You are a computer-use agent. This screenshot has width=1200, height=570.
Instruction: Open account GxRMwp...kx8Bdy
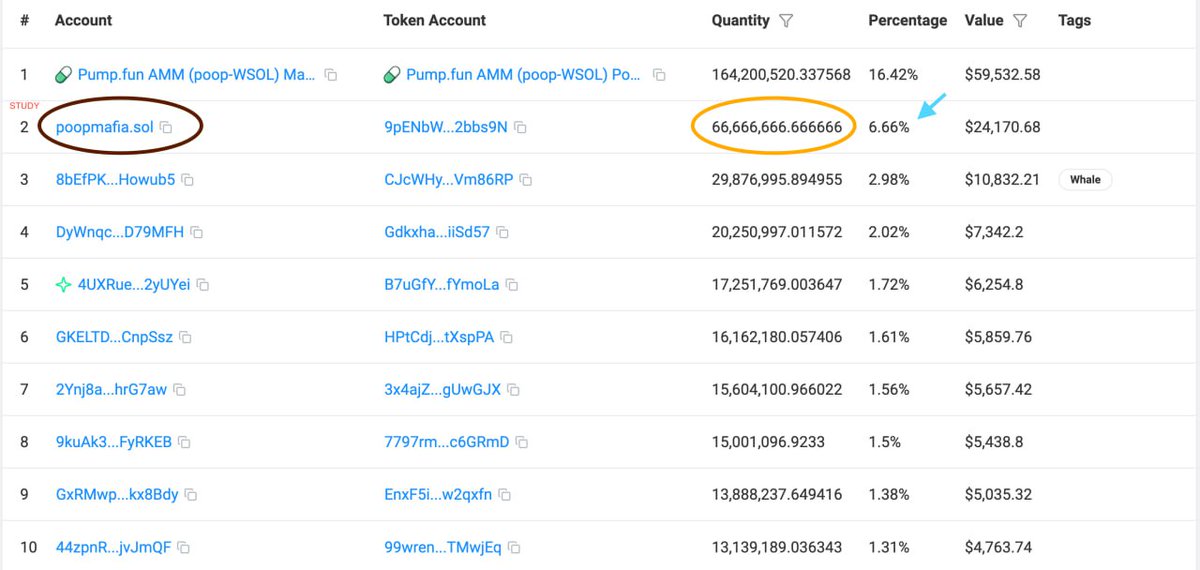tap(117, 494)
